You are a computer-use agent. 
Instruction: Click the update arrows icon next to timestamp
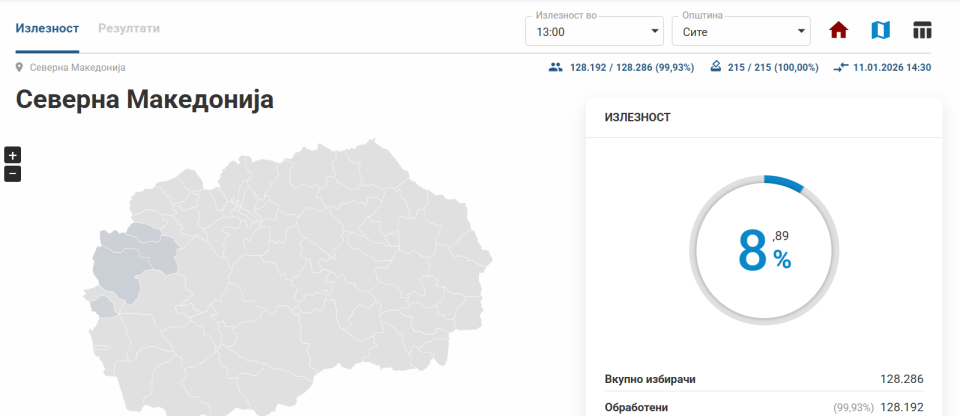point(840,68)
